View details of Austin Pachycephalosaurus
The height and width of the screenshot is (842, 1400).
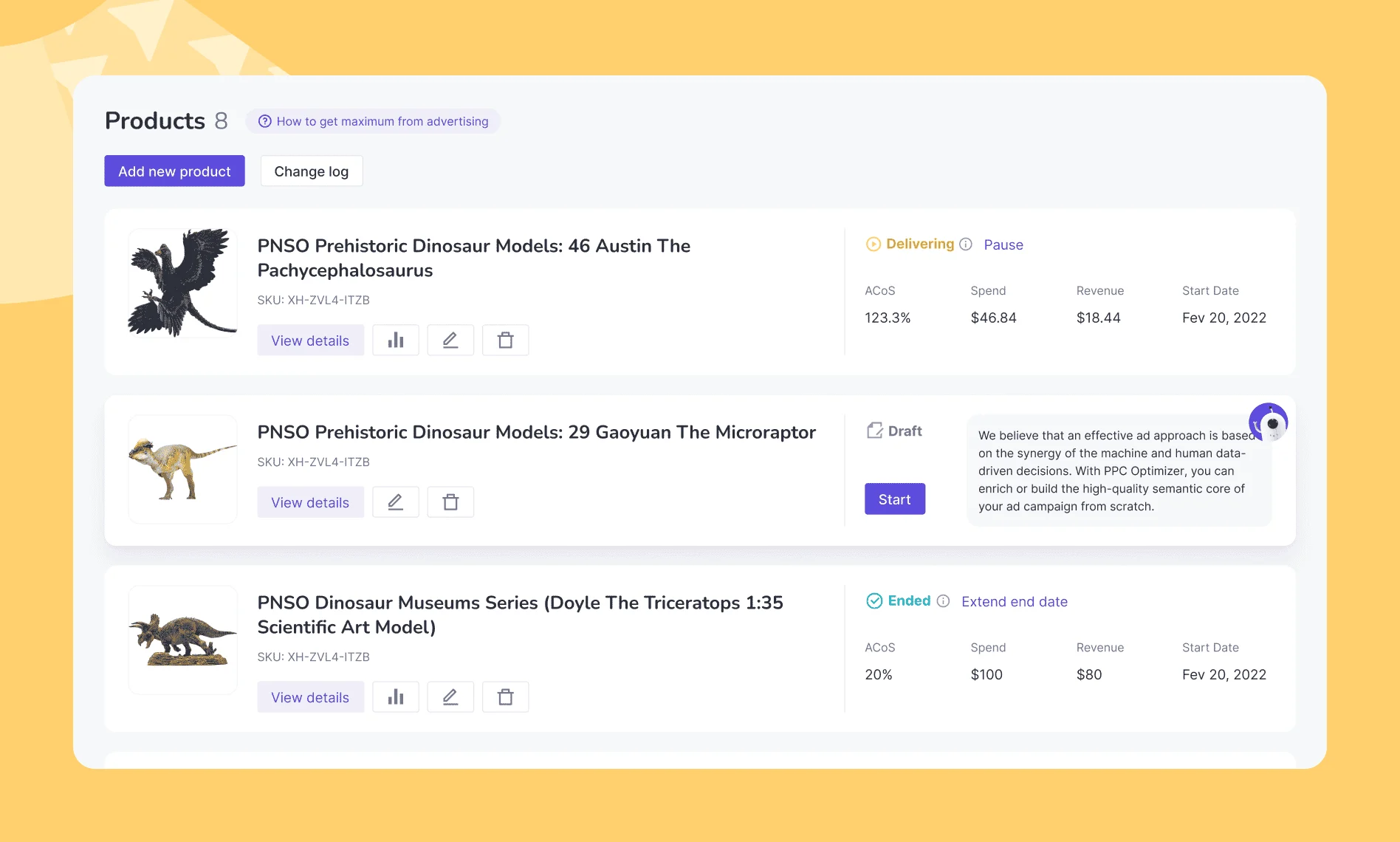pos(310,340)
